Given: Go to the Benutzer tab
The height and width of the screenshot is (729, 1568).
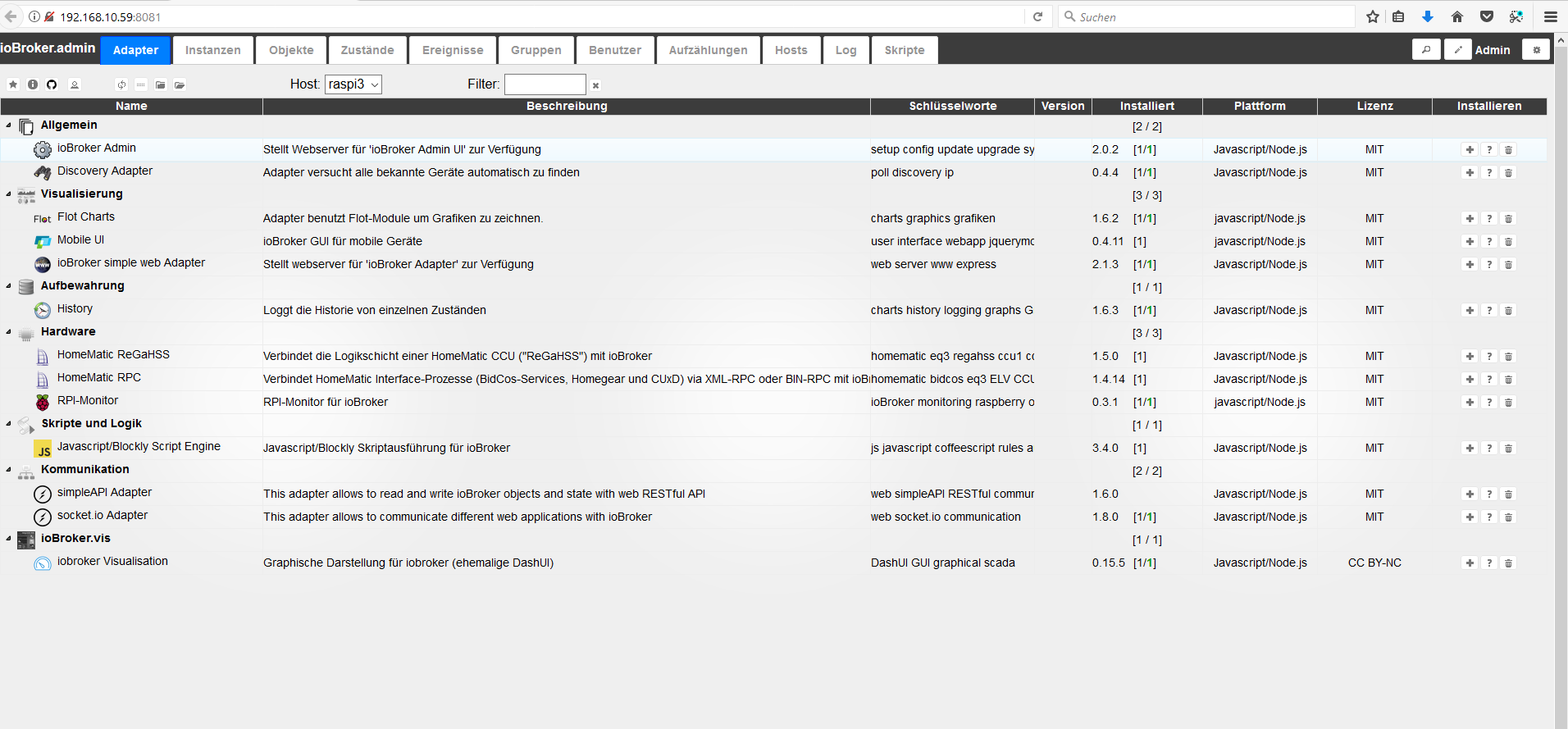Looking at the screenshot, I should click(x=615, y=50).
